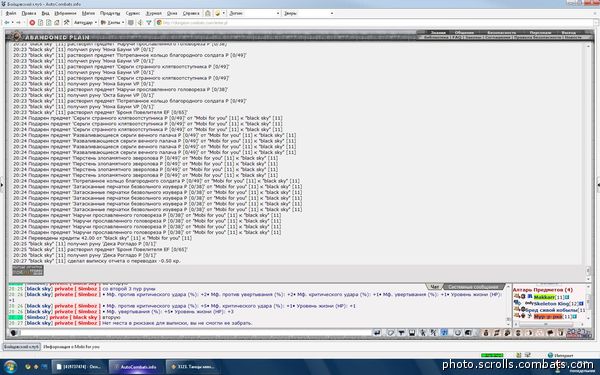Image resolution: width=600 pixels, height=375 pixels.
Task: Click the home icon after Справка
Action: coord(208,13)
